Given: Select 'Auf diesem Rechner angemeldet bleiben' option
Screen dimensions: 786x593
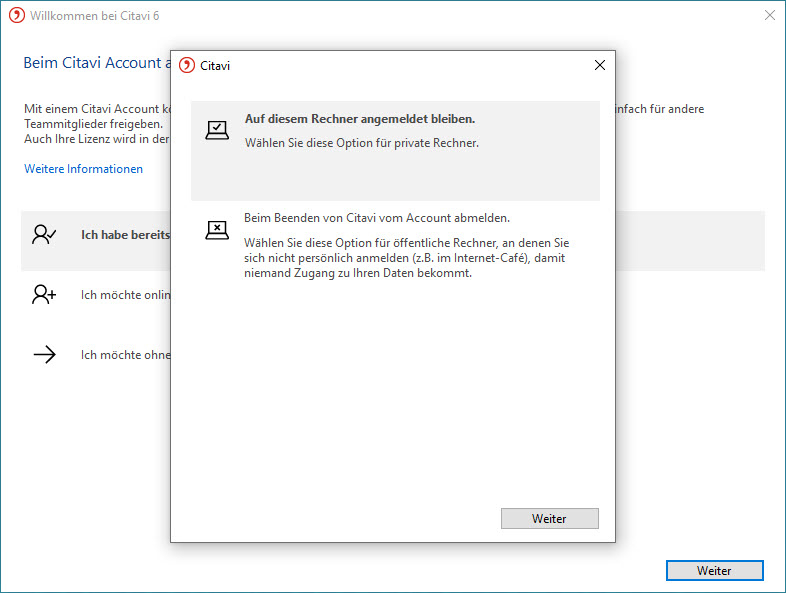Looking at the screenshot, I should click(360, 119).
